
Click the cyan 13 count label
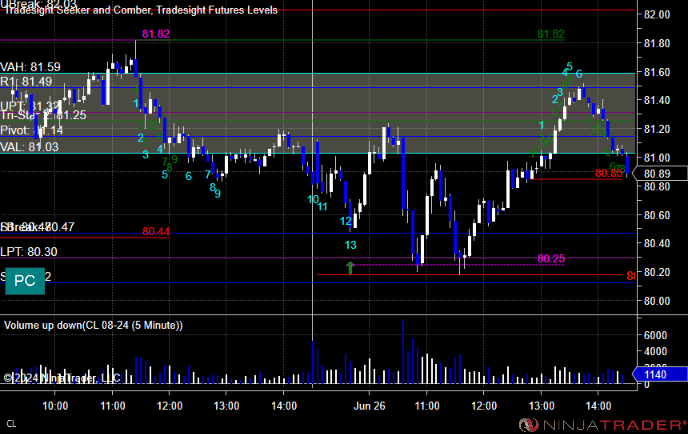(350, 245)
